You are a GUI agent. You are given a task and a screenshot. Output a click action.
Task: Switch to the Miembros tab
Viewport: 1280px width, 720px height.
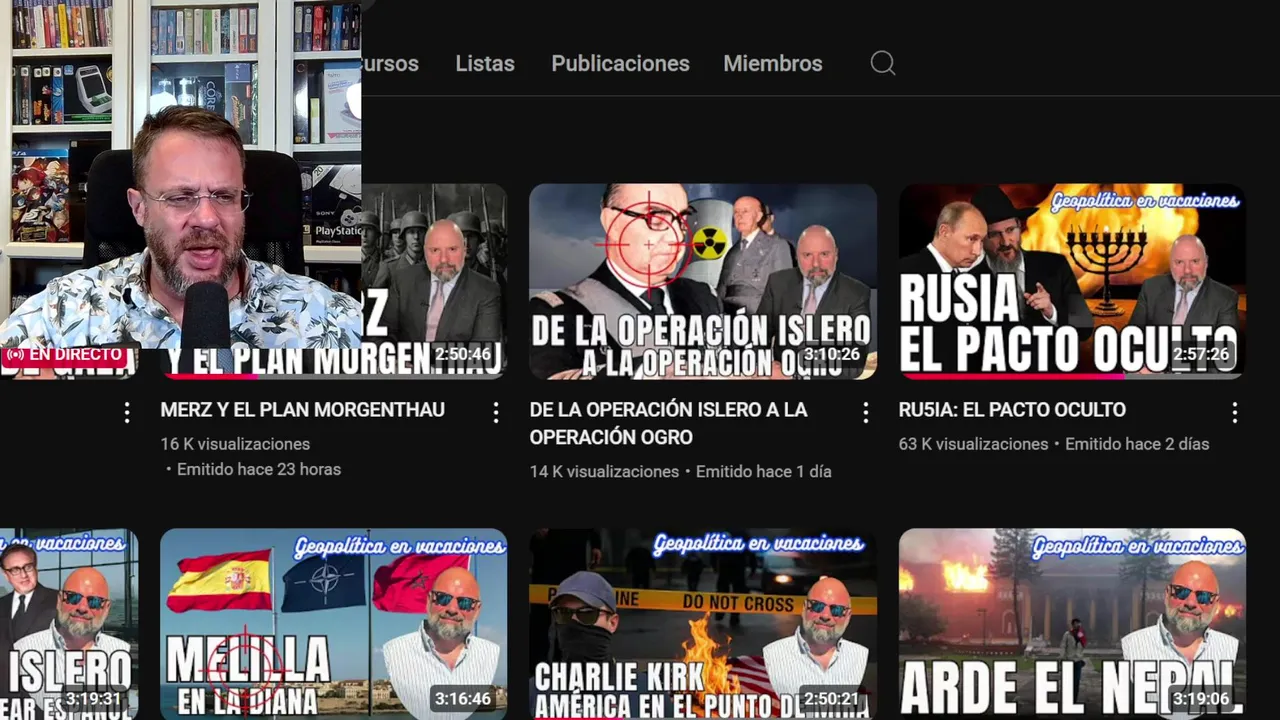(x=773, y=63)
